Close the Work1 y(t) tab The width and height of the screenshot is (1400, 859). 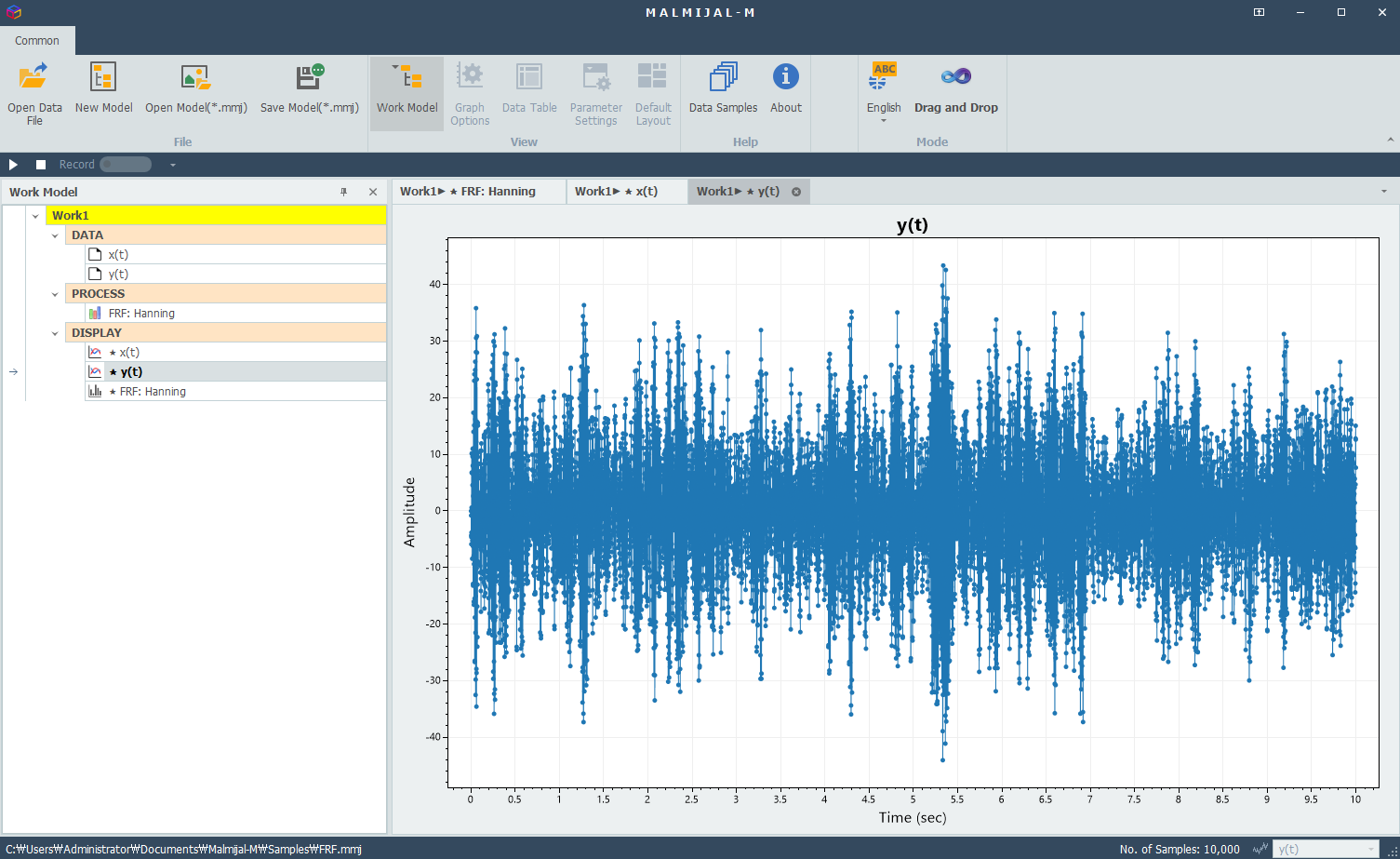pos(796,192)
